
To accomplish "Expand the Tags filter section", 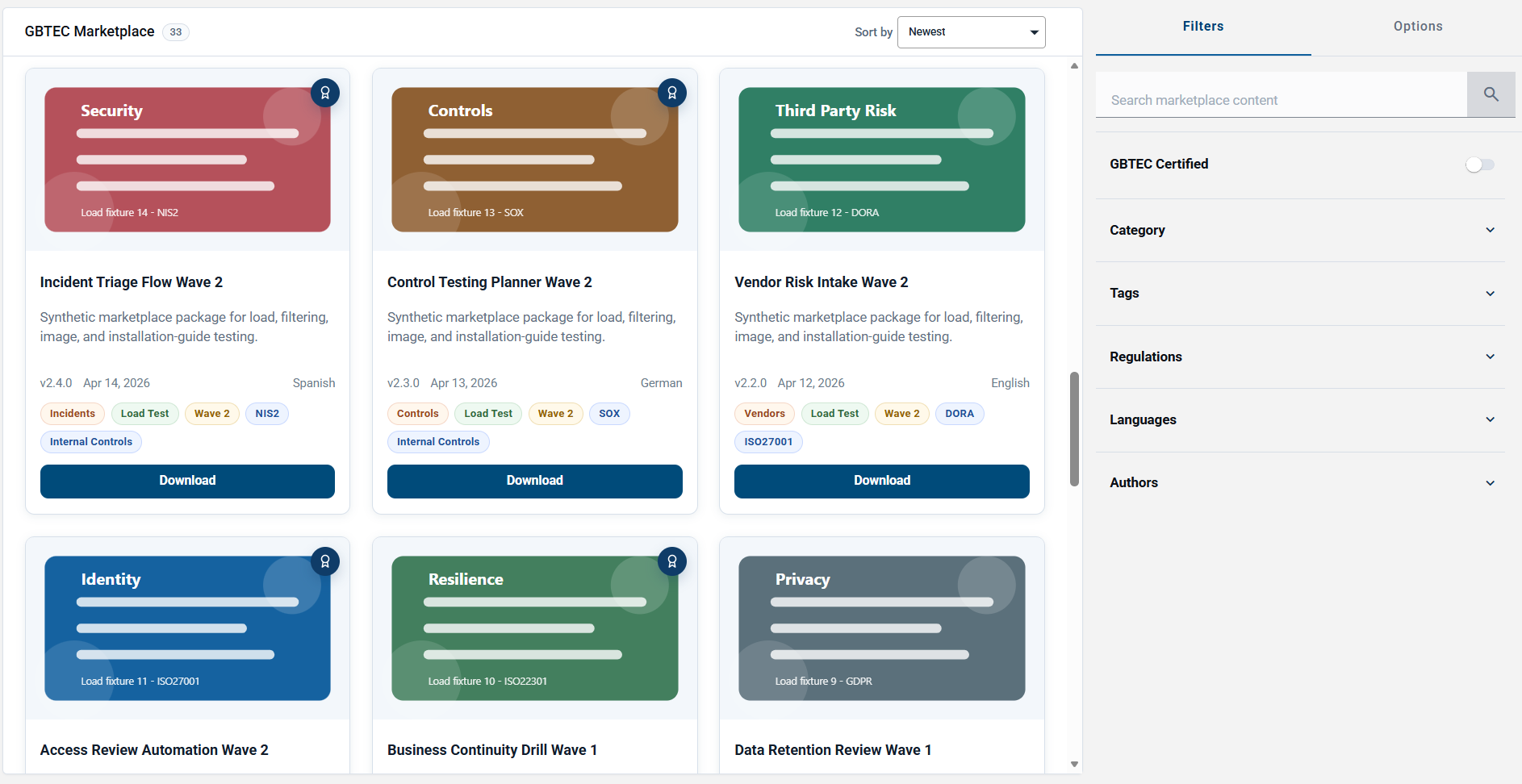I will coord(1300,294).
